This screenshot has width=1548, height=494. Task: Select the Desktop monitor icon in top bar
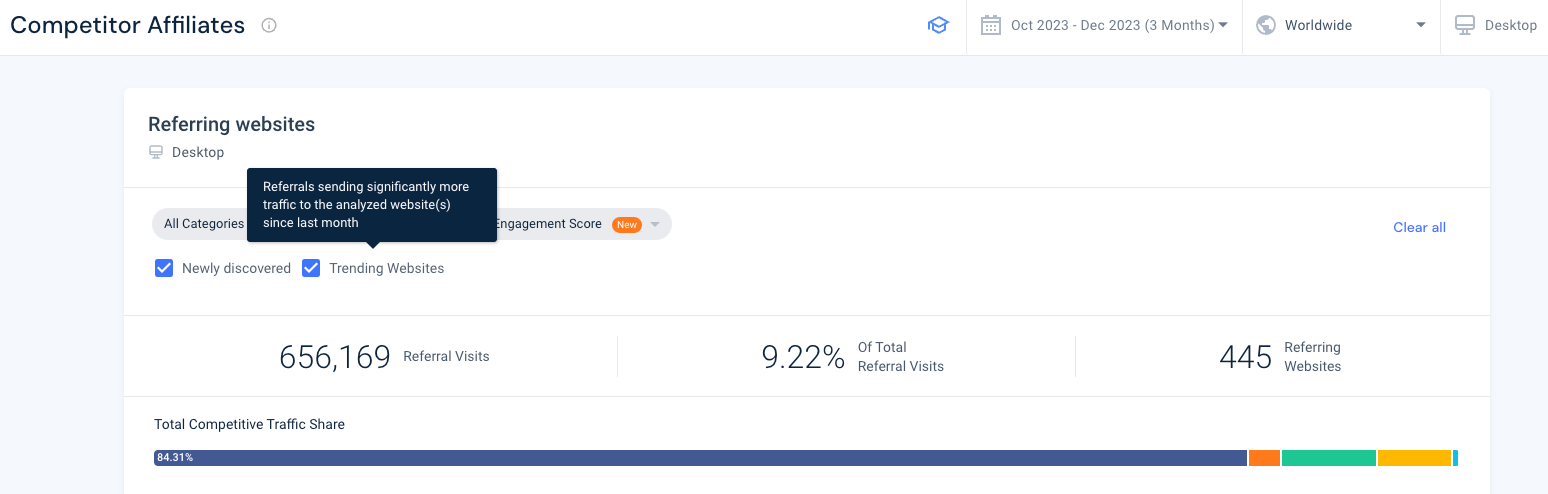pos(1465,25)
